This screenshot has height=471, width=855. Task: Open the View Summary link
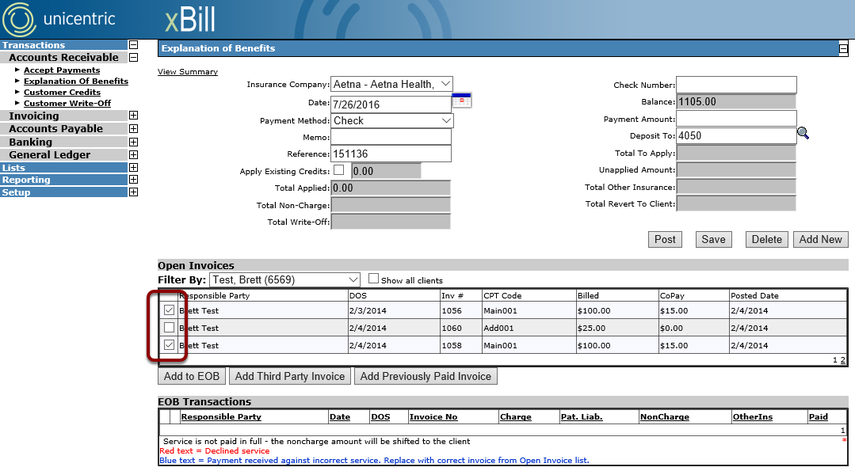pyautogui.click(x=188, y=71)
